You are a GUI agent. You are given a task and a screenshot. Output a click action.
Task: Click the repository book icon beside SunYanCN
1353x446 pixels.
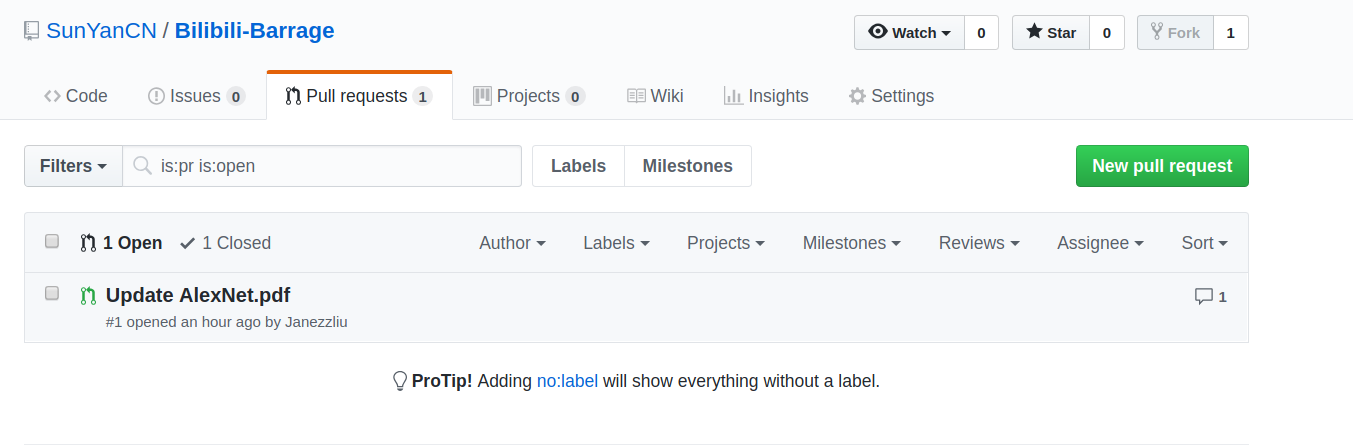32,31
